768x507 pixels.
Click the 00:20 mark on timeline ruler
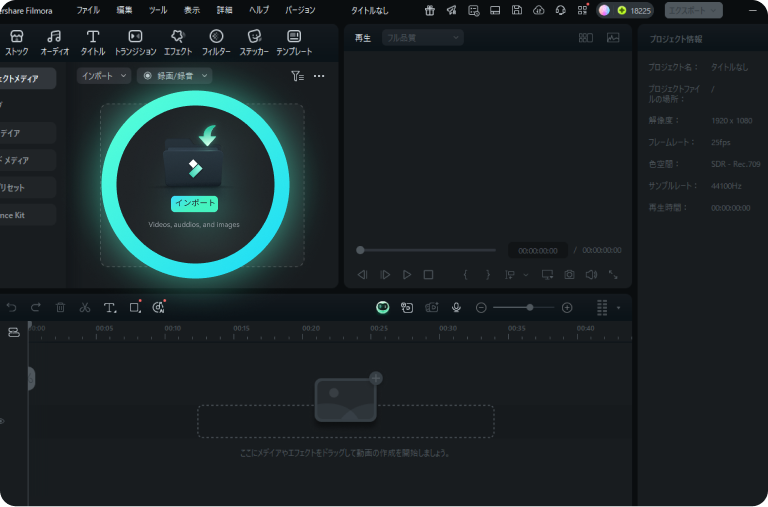(x=311, y=328)
